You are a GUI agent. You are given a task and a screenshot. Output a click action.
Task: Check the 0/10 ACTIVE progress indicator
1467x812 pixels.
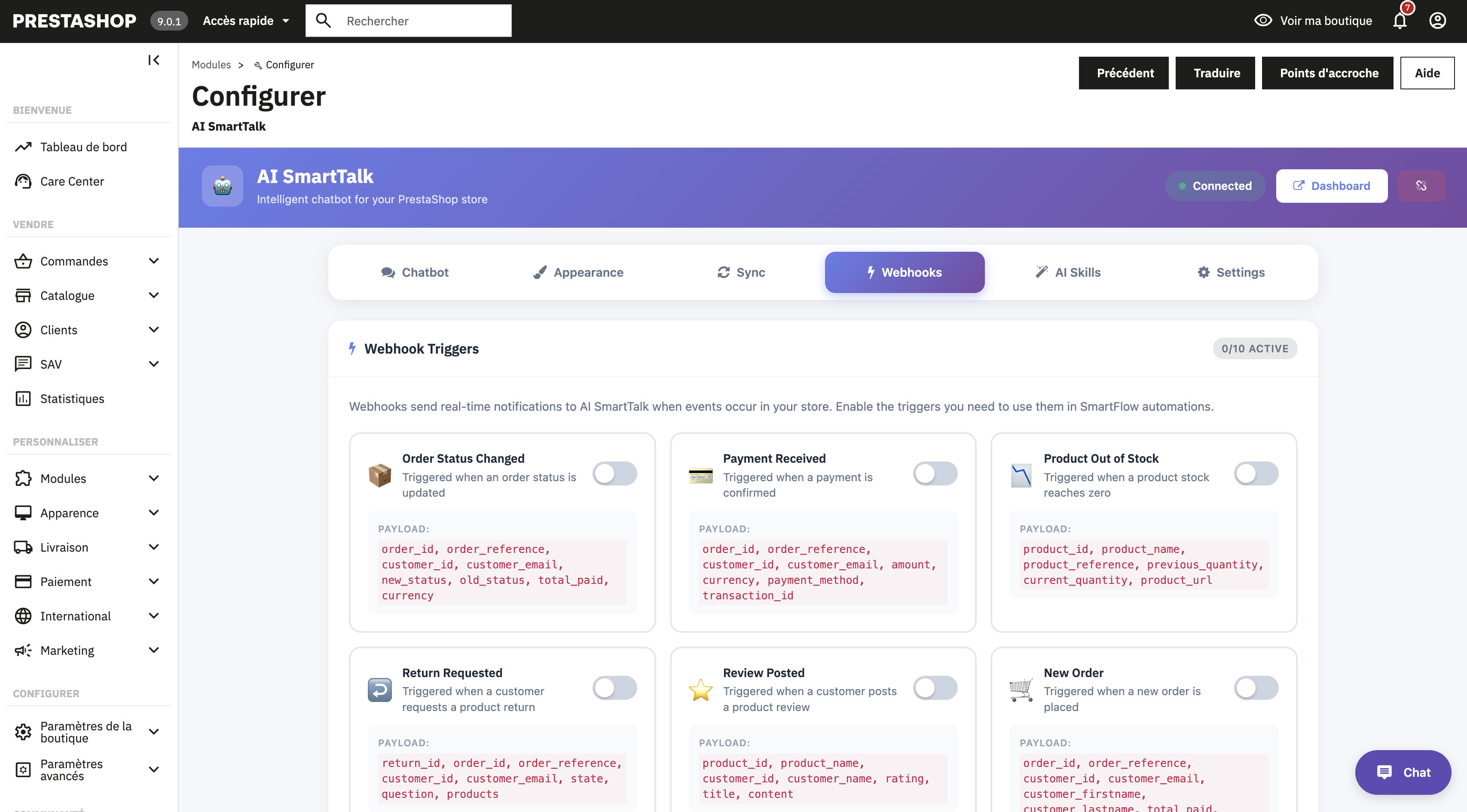1255,348
